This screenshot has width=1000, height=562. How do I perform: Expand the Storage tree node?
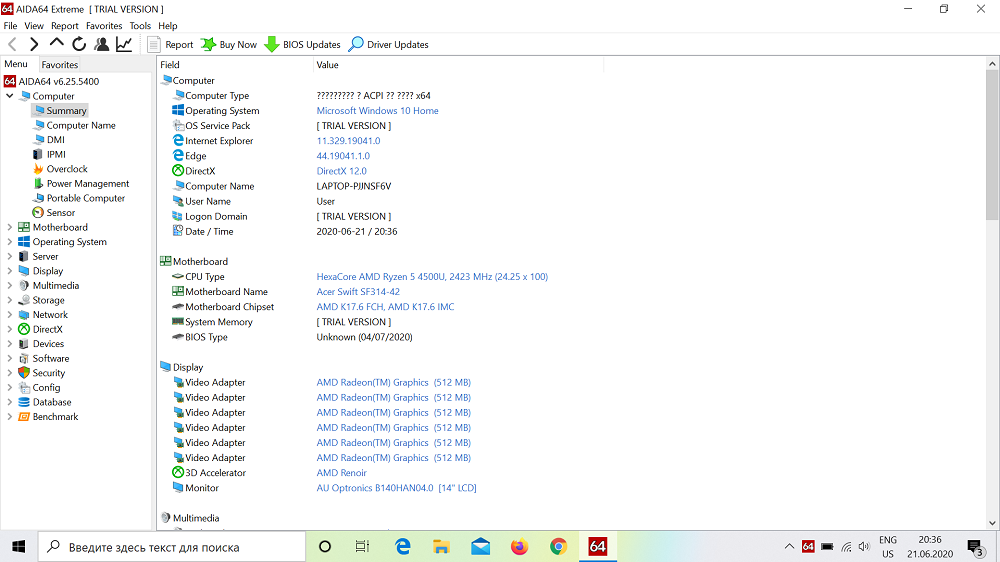tap(10, 300)
